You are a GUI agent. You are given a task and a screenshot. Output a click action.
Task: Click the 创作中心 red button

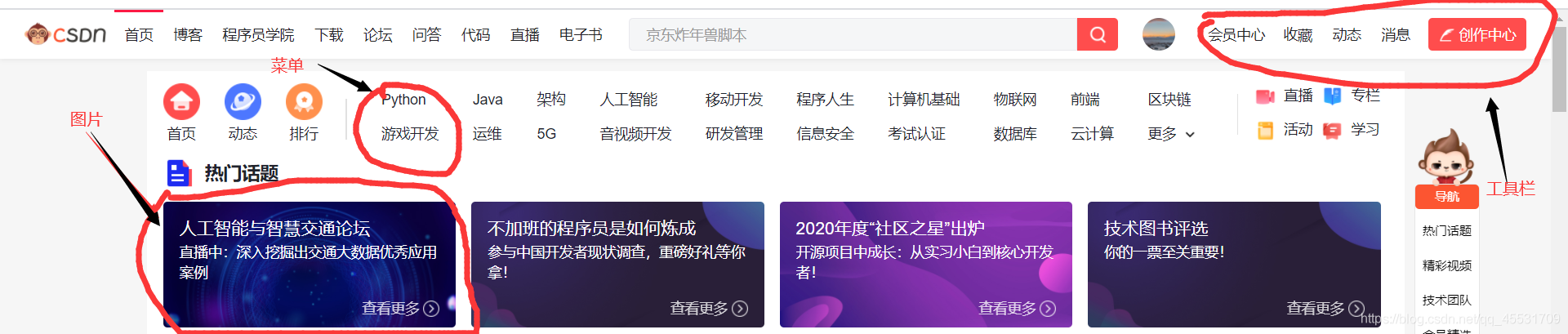(1477, 34)
